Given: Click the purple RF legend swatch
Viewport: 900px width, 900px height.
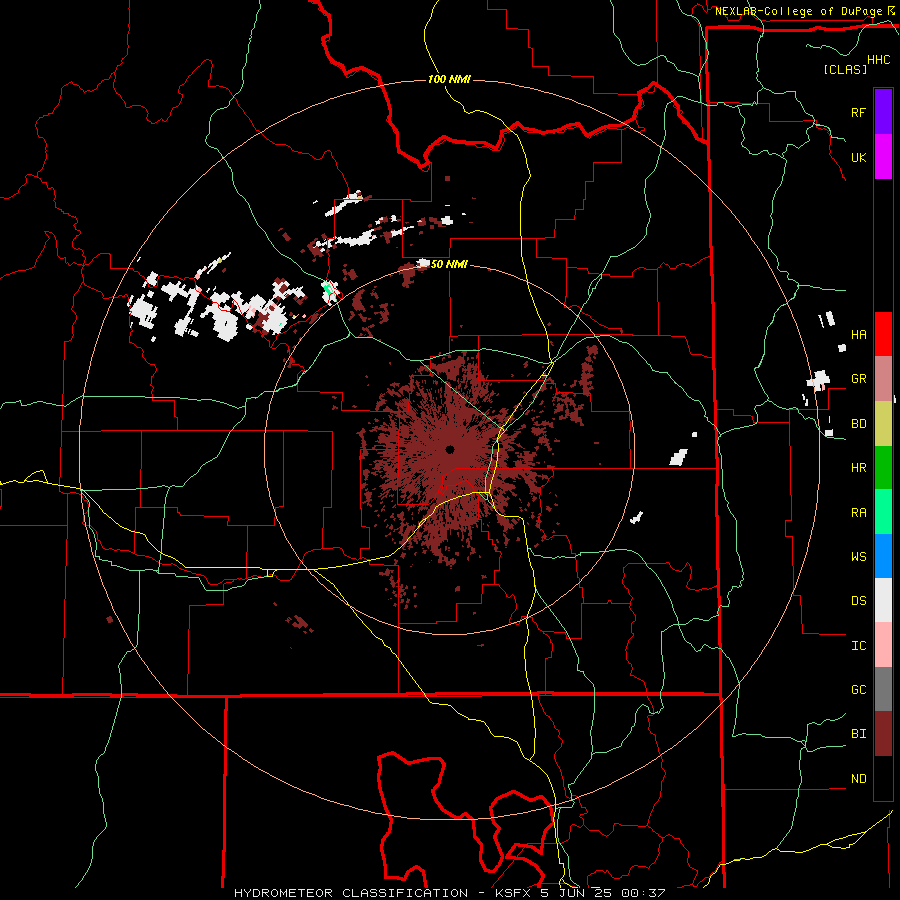Looking at the screenshot, I should click(883, 112).
